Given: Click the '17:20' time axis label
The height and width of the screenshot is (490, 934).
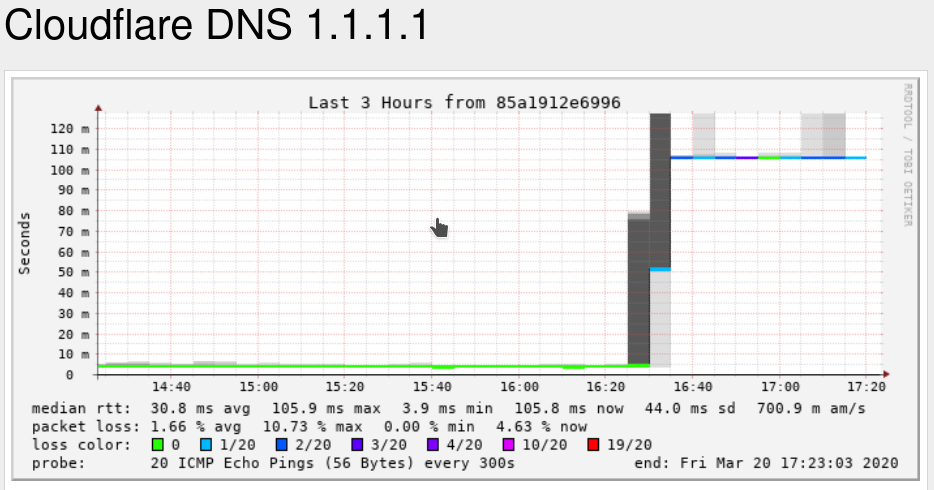Looking at the screenshot, I should 867,387.
